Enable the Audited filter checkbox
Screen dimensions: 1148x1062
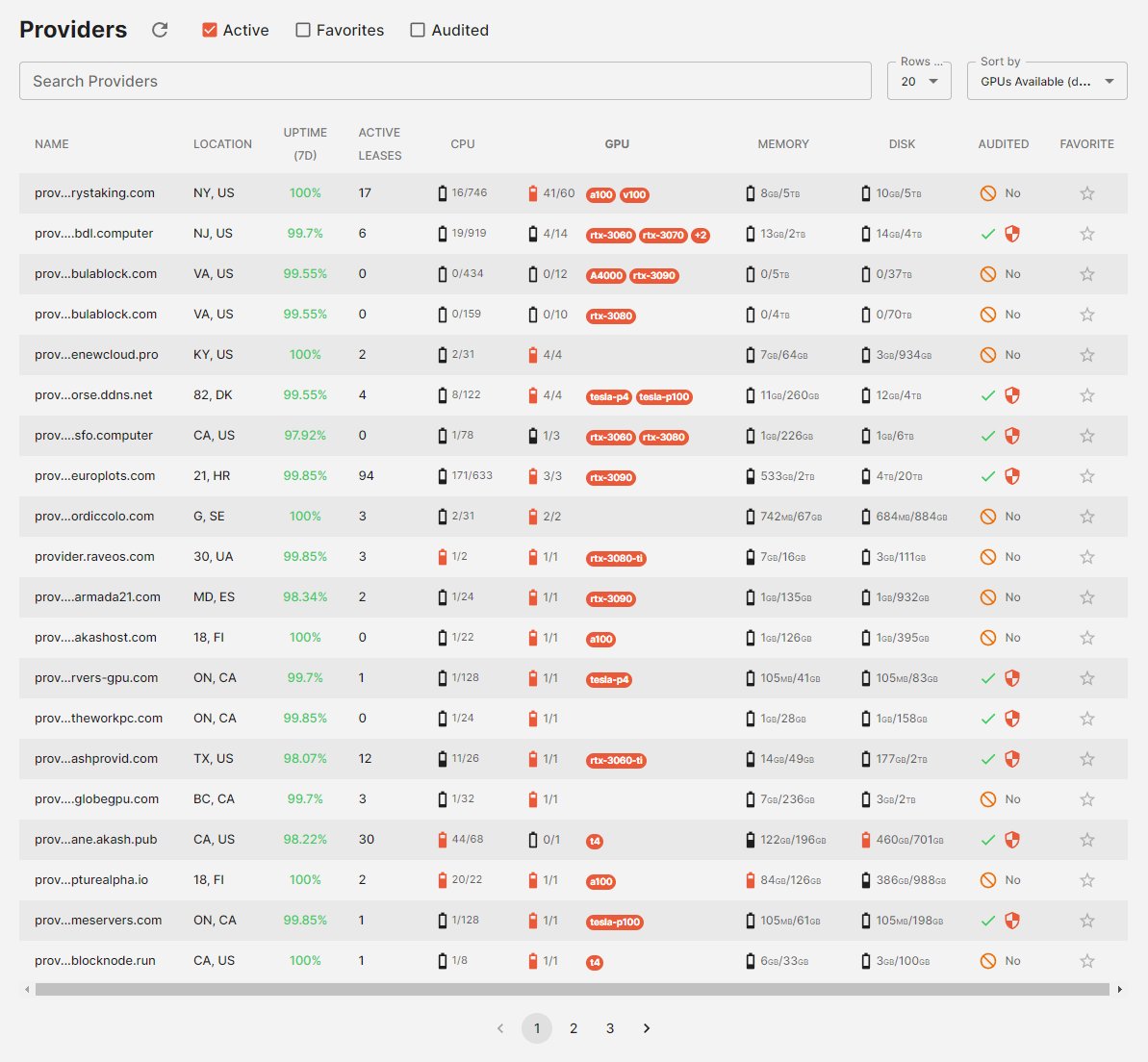(418, 30)
